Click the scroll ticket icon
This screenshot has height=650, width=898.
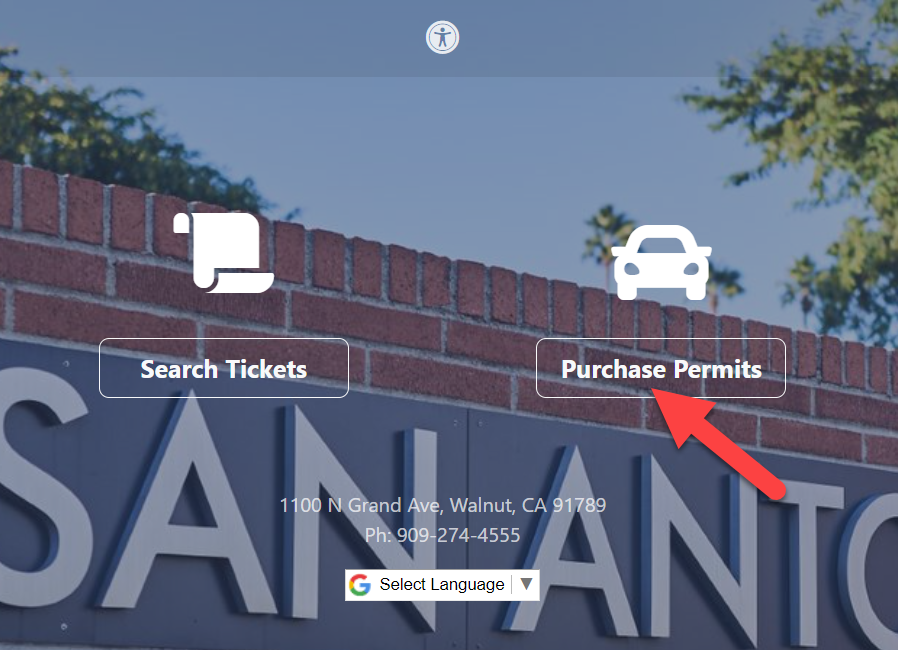(224, 253)
